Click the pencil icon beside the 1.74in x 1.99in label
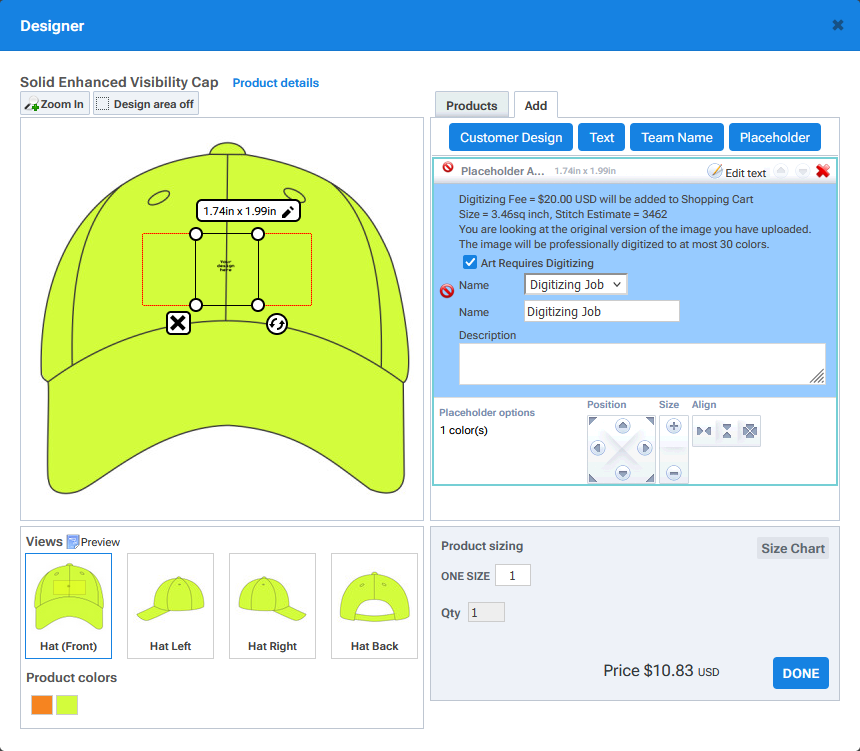Screen dimensions: 860x751 (288, 212)
